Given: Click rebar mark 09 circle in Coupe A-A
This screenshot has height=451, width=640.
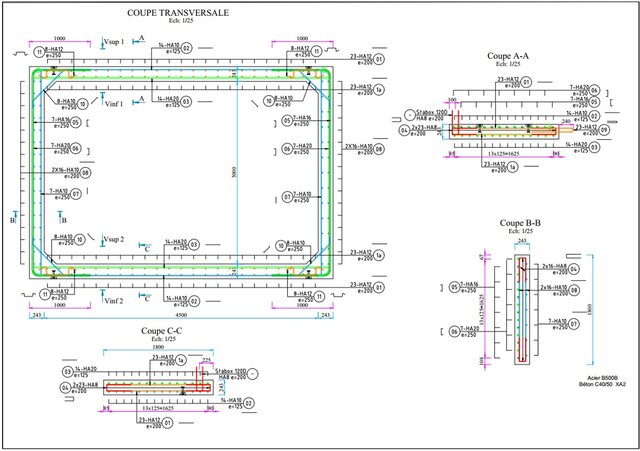Looking at the screenshot, I should click(605, 130).
